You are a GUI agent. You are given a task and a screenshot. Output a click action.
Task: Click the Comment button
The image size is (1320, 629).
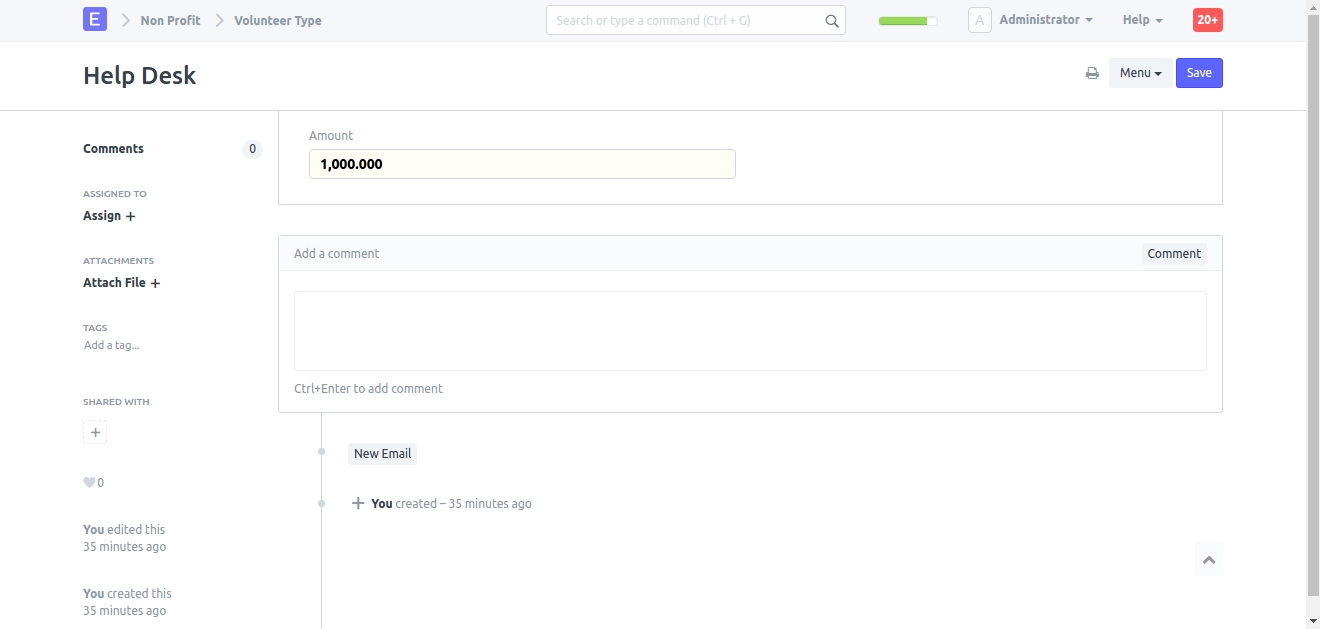pos(1173,254)
